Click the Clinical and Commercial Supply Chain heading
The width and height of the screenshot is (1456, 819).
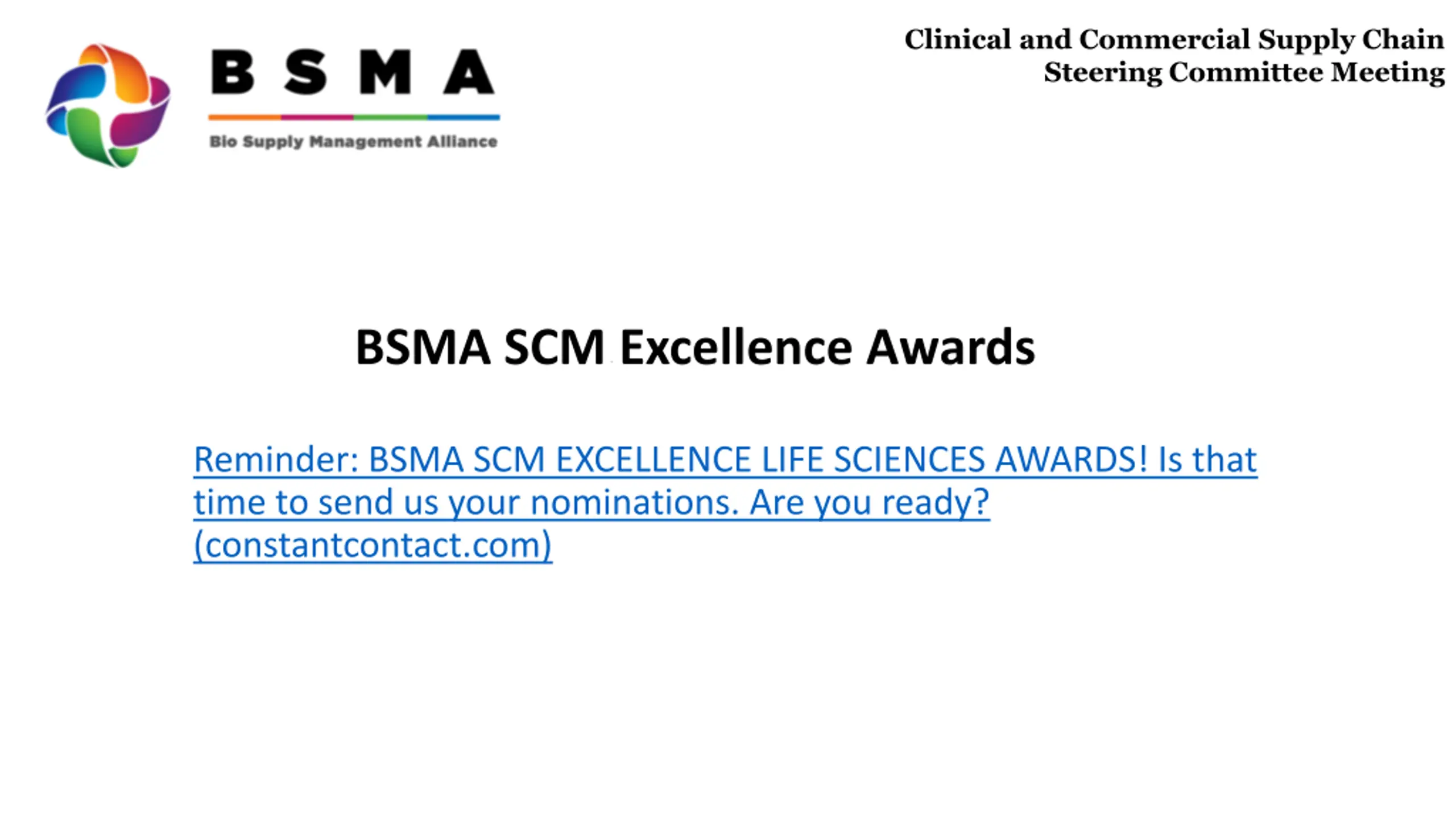[x=1174, y=40]
